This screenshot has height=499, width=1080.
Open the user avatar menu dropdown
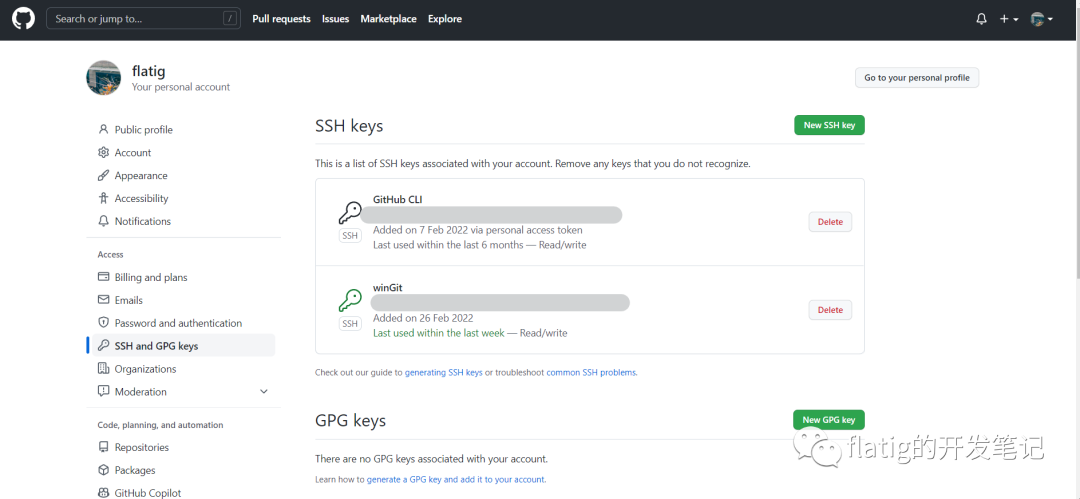[1041, 19]
